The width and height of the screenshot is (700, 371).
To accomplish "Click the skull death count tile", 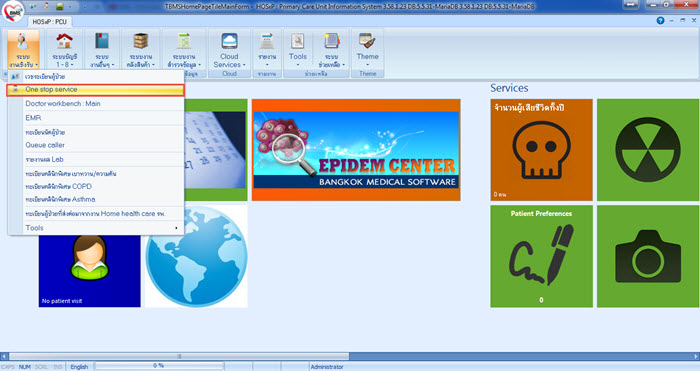I will tap(542, 150).
